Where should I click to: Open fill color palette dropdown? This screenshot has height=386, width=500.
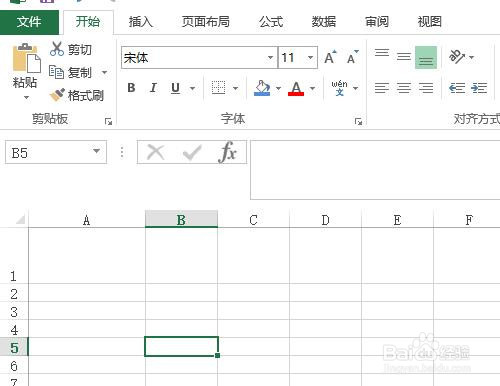click(279, 88)
